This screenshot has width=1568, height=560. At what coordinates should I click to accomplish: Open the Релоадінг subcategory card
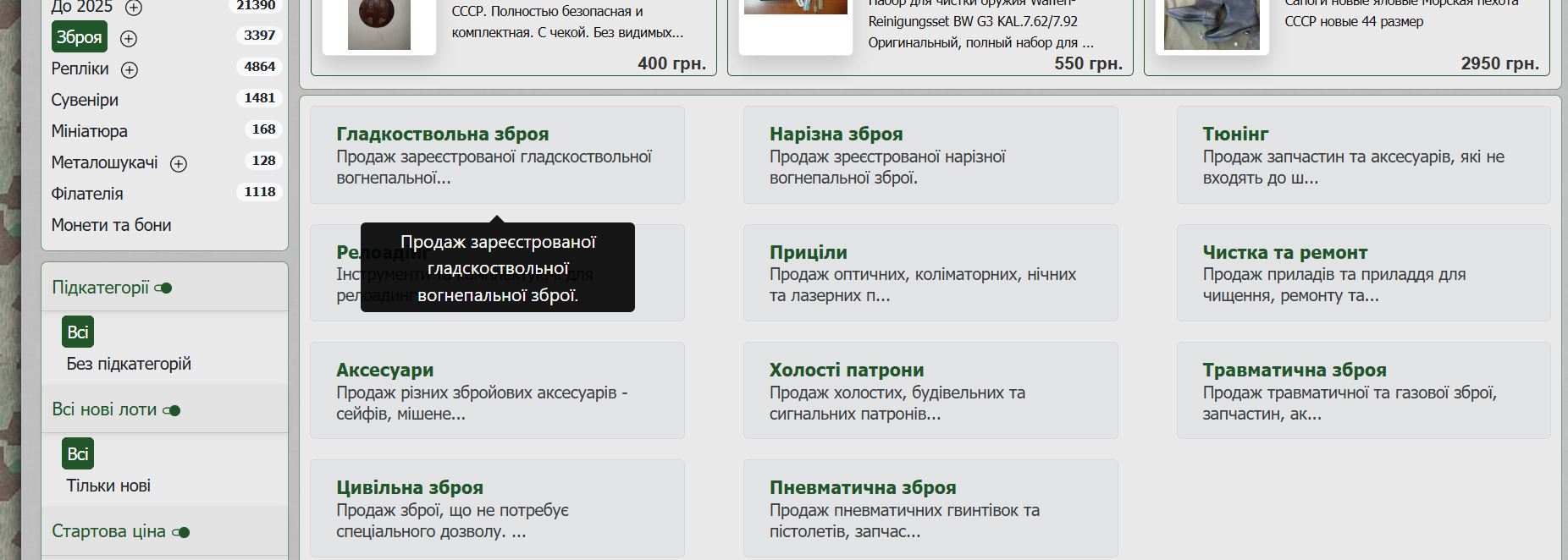497,272
